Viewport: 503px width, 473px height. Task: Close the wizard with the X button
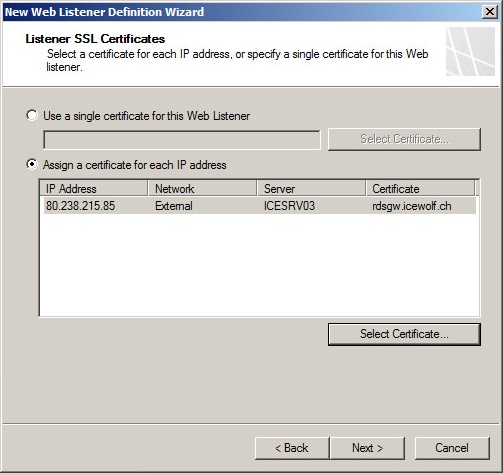point(490,12)
